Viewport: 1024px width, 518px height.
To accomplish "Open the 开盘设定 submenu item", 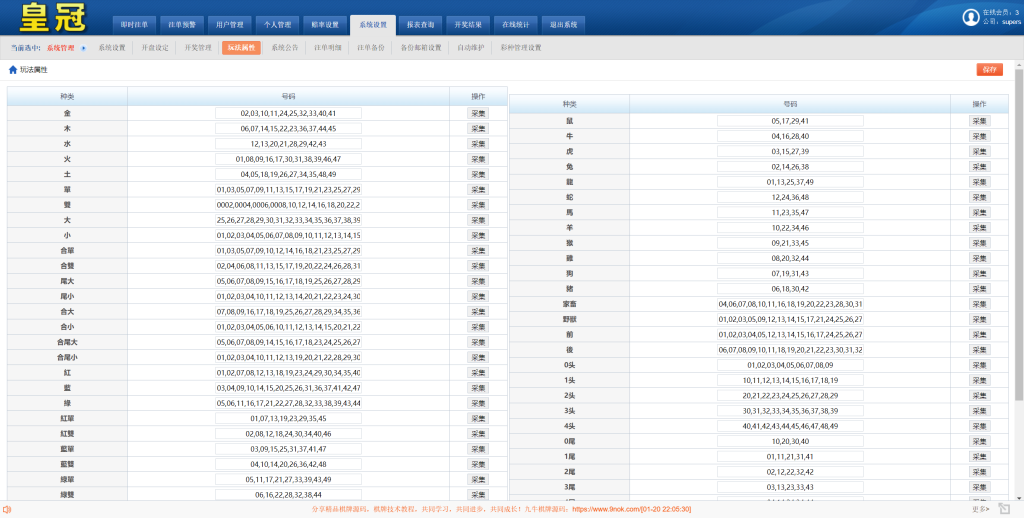I will click(155, 48).
